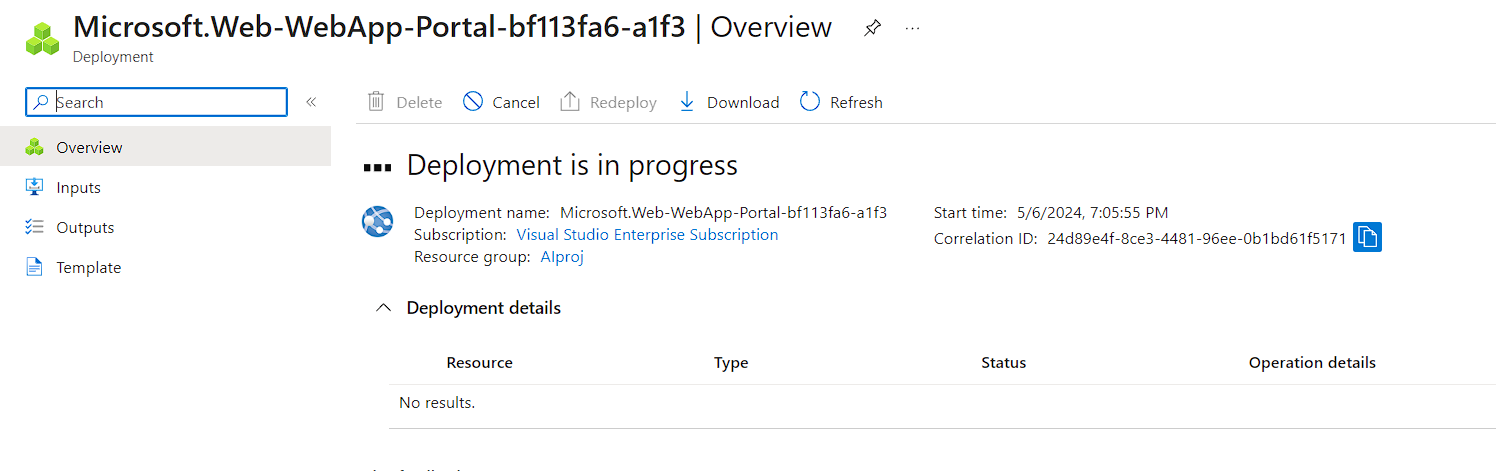Click the 'No results.' table message

click(x=437, y=403)
